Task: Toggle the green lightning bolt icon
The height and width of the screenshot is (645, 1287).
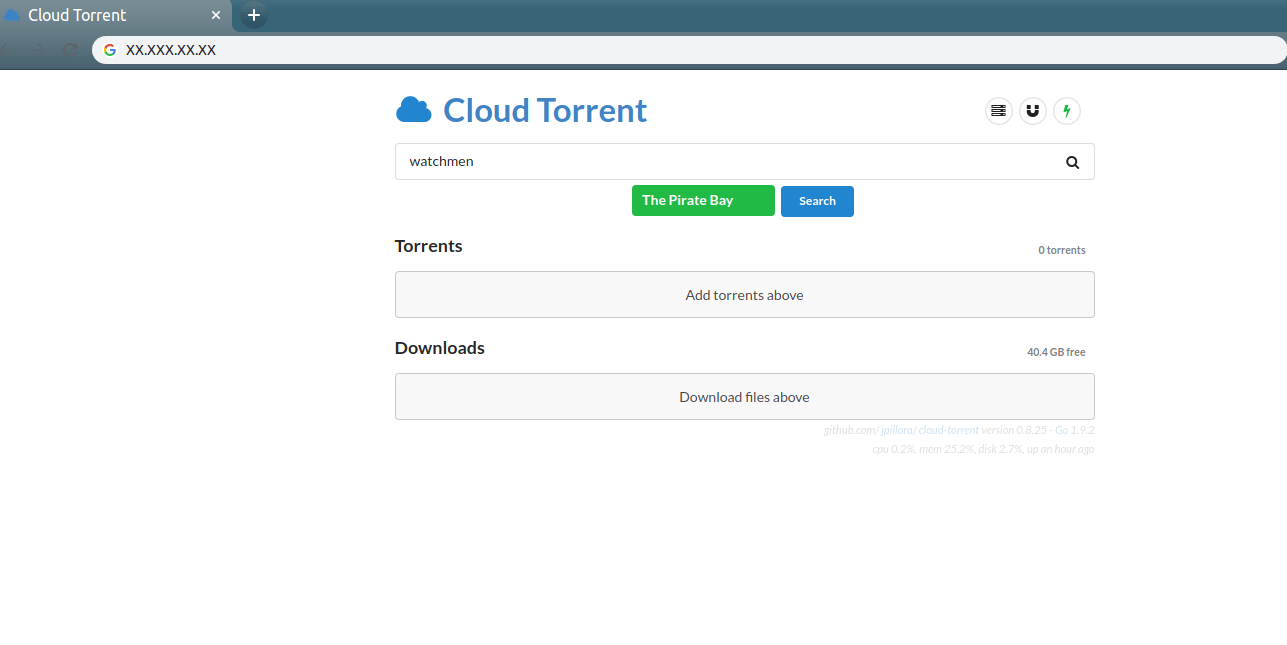Action: 1067,111
